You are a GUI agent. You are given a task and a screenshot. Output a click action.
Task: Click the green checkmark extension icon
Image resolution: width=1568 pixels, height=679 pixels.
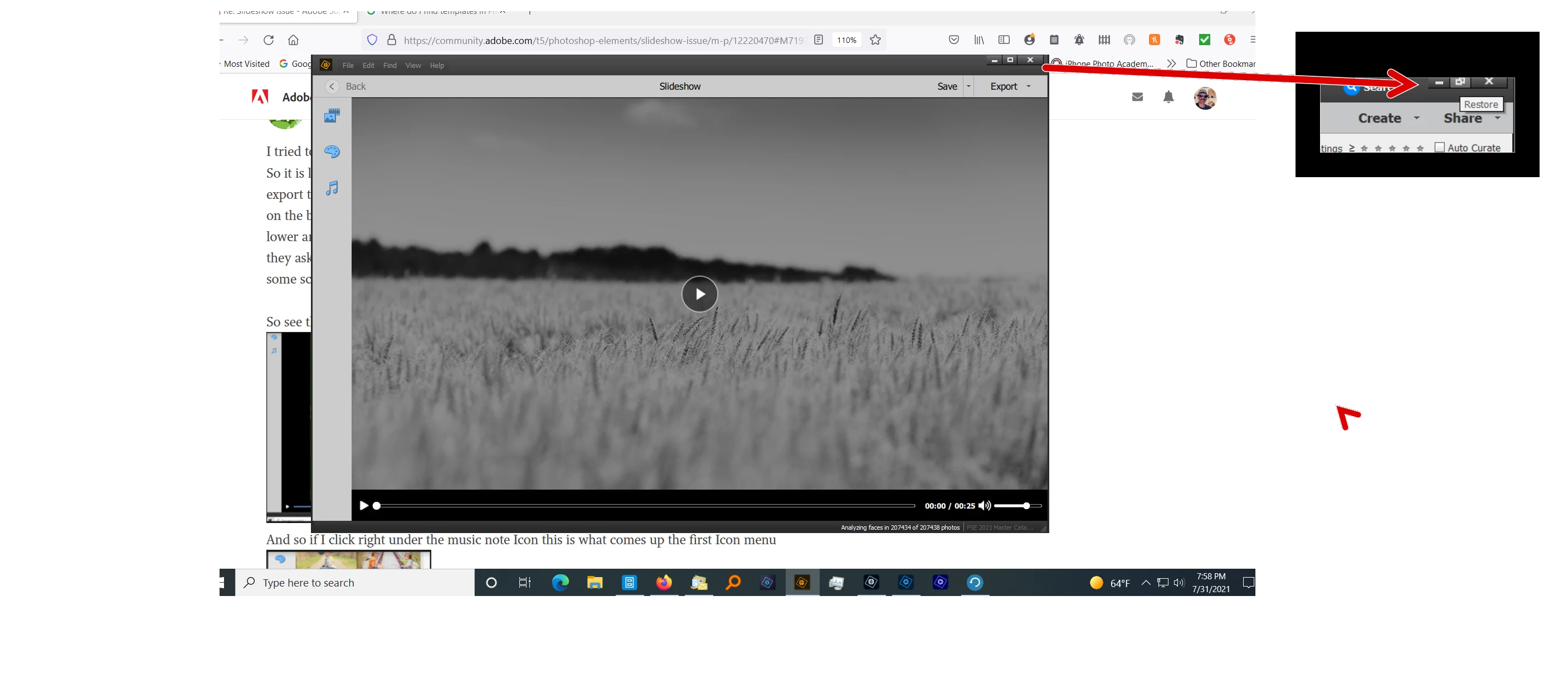1204,40
